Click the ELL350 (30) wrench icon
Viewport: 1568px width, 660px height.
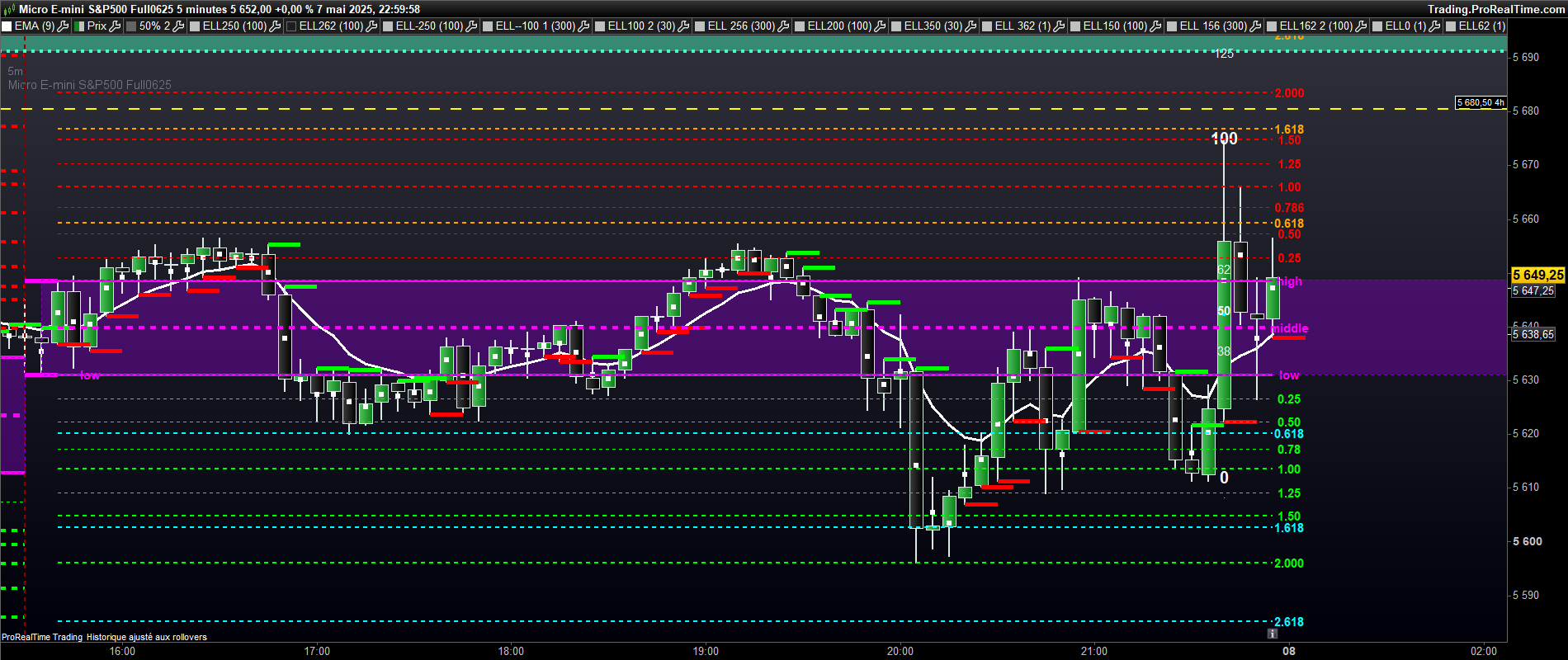point(971,26)
